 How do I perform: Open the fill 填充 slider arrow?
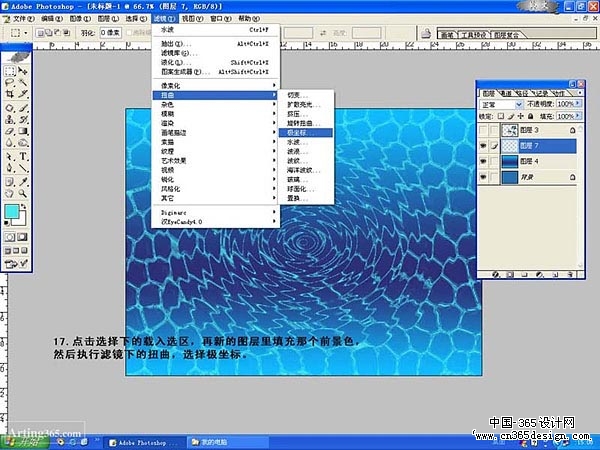(x=578, y=116)
